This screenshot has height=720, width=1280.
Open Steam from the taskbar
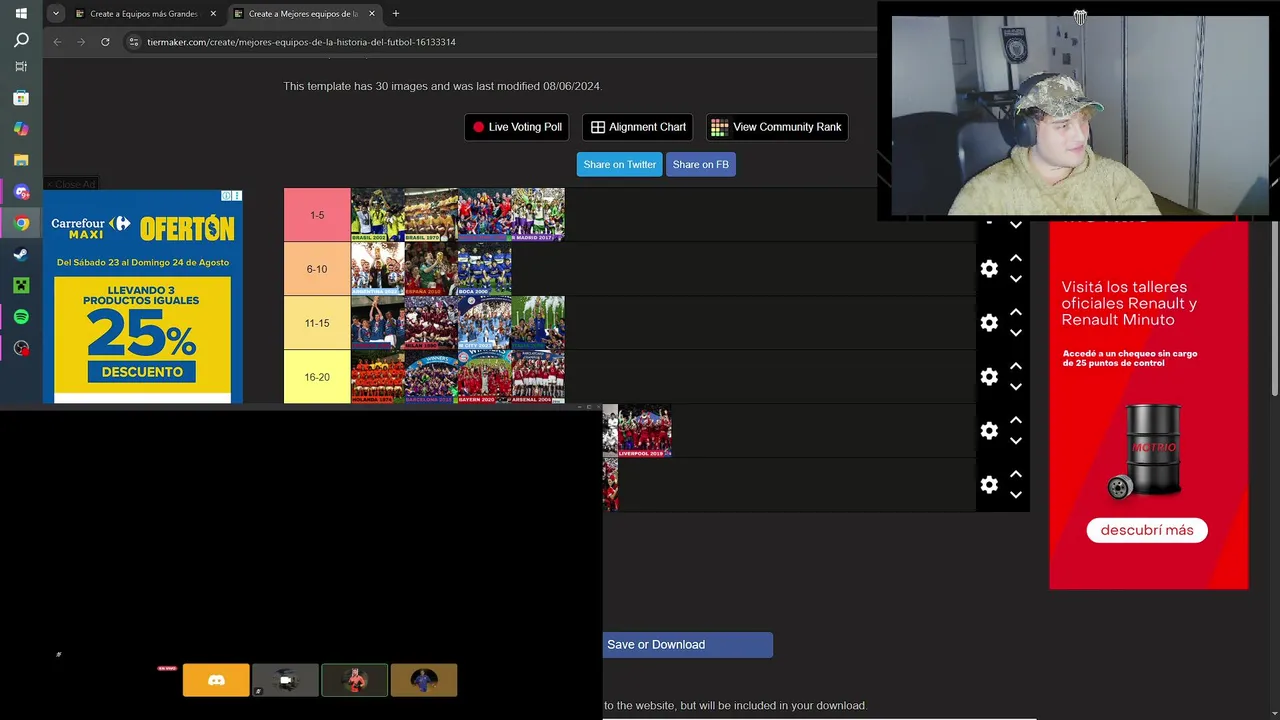coord(21,254)
